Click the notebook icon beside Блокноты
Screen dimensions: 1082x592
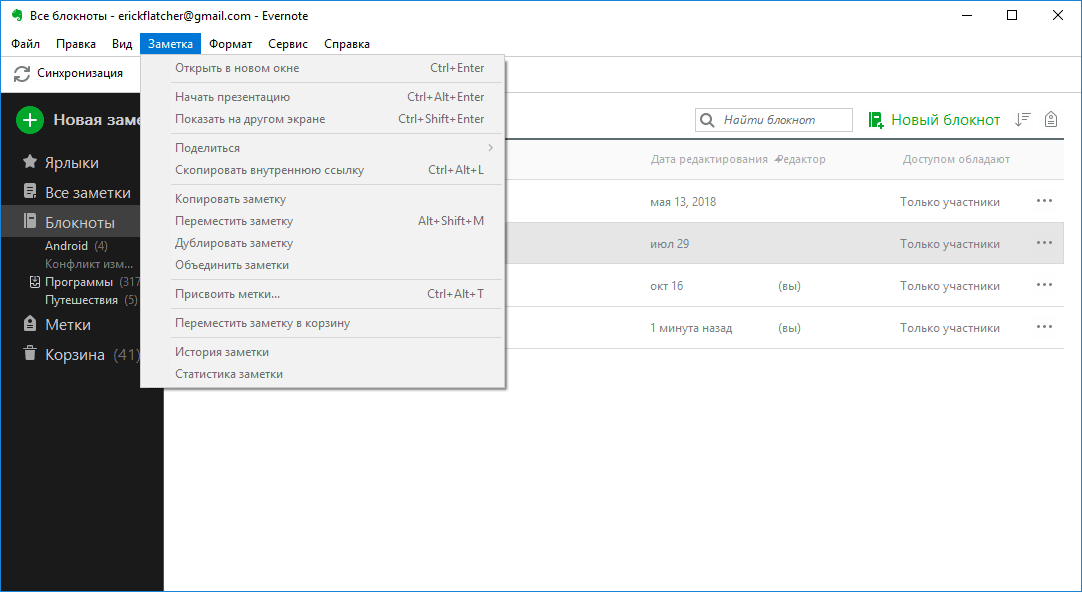[30, 221]
